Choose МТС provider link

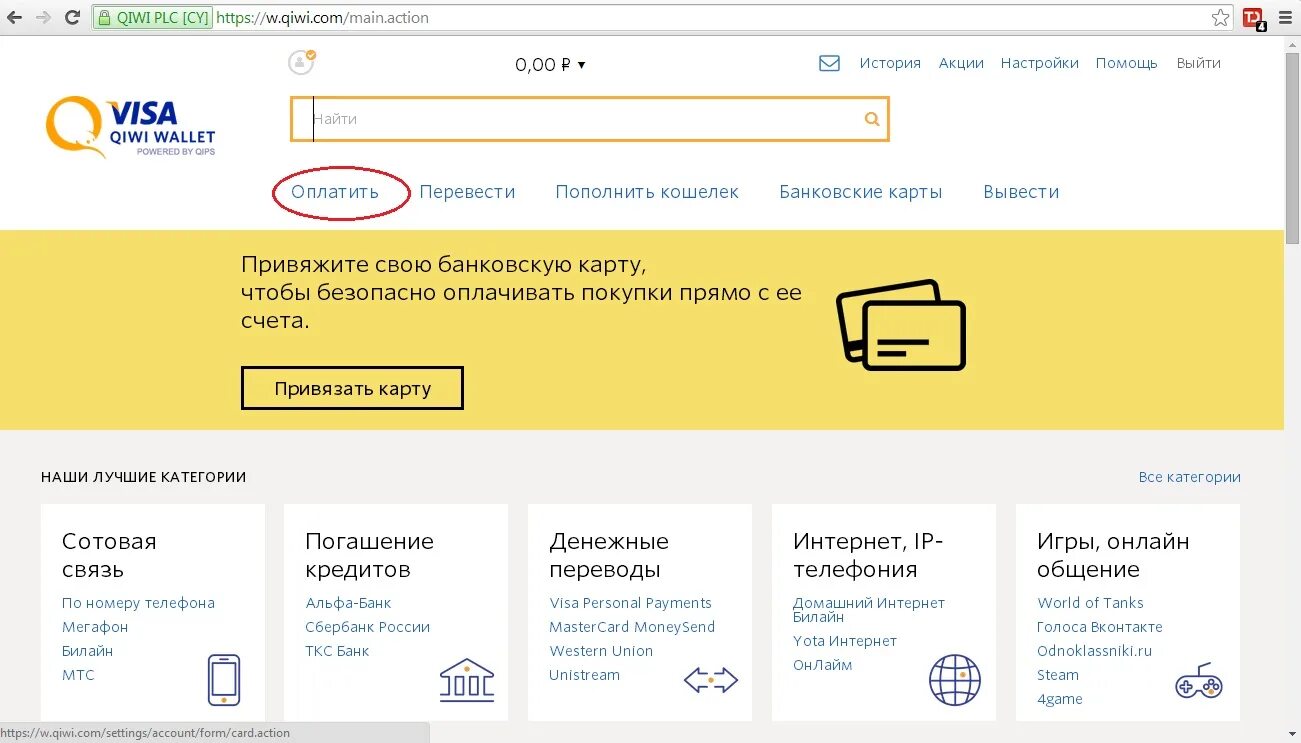click(78, 675)
